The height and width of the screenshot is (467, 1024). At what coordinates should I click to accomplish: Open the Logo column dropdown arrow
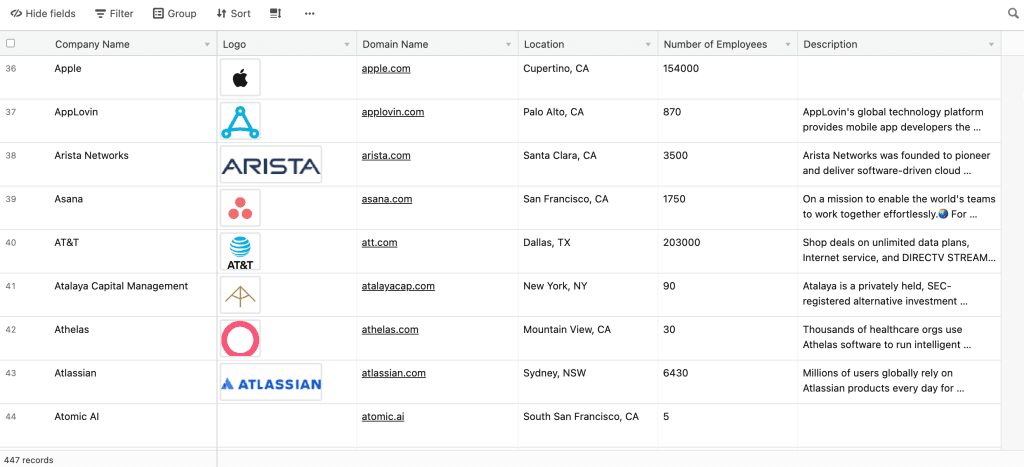coord(347,44)
